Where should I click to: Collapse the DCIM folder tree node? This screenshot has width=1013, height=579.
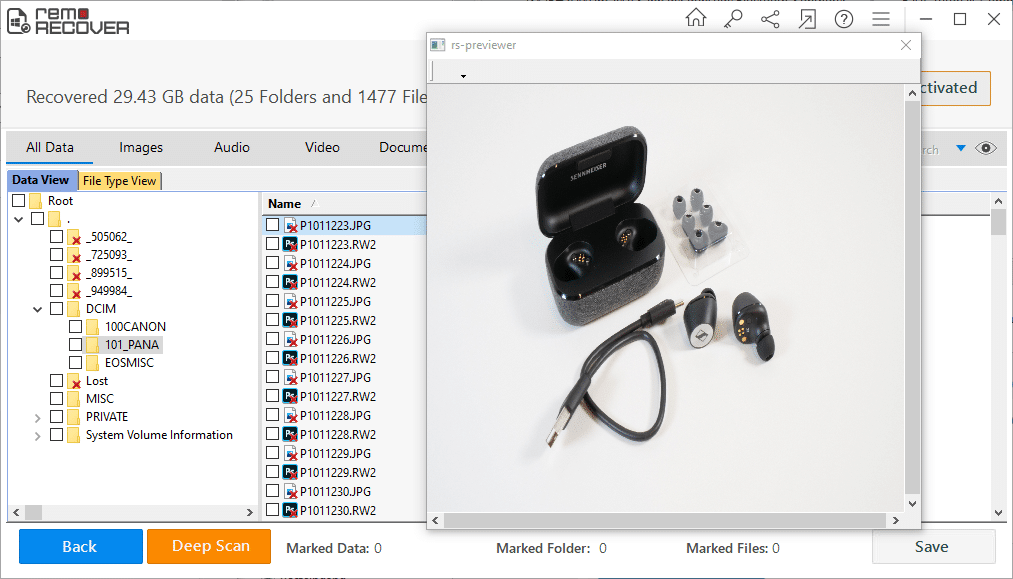point(38,309)
